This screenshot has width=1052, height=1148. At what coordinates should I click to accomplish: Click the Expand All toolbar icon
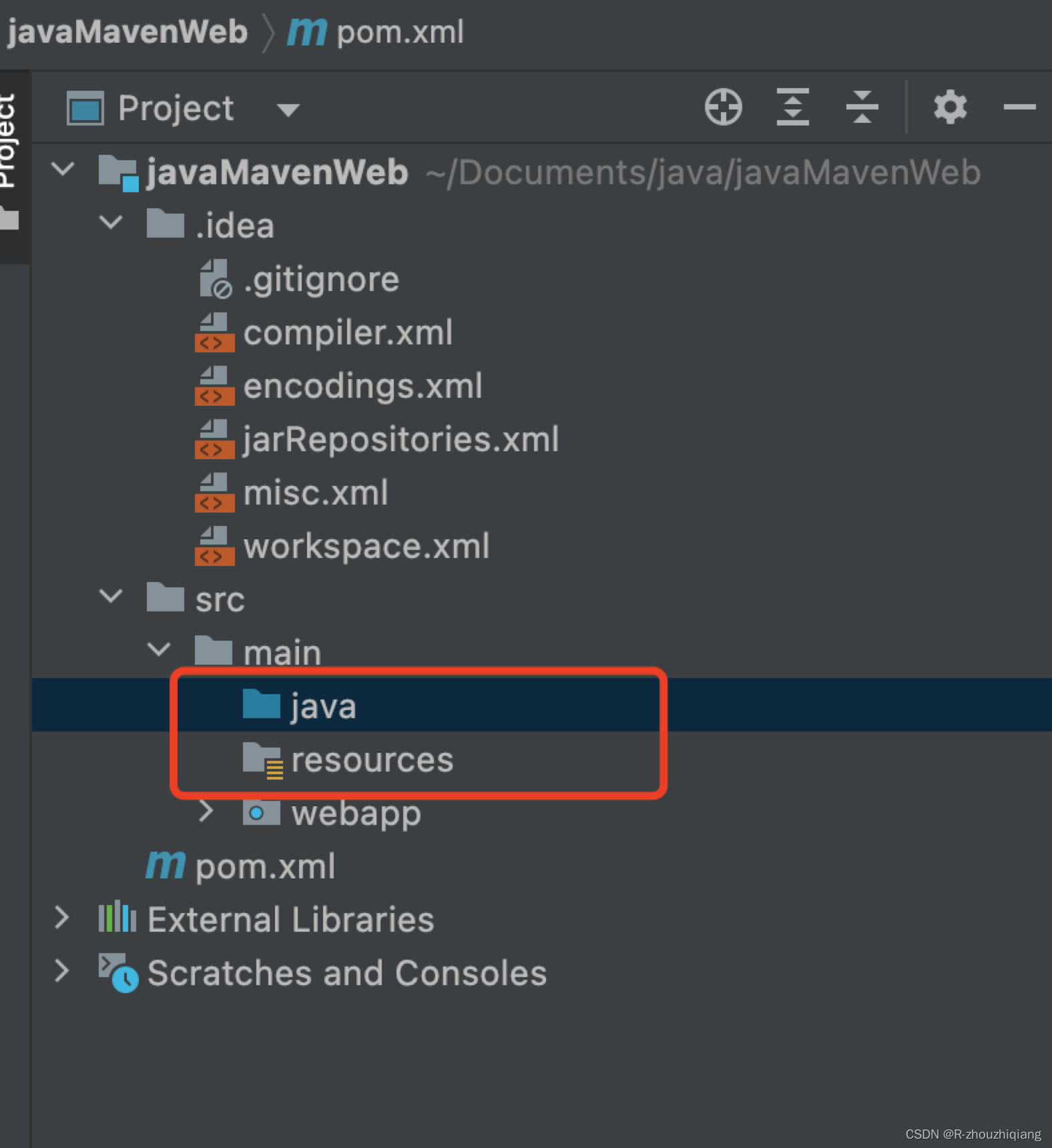pyautogui.click(x=793, y=107)
